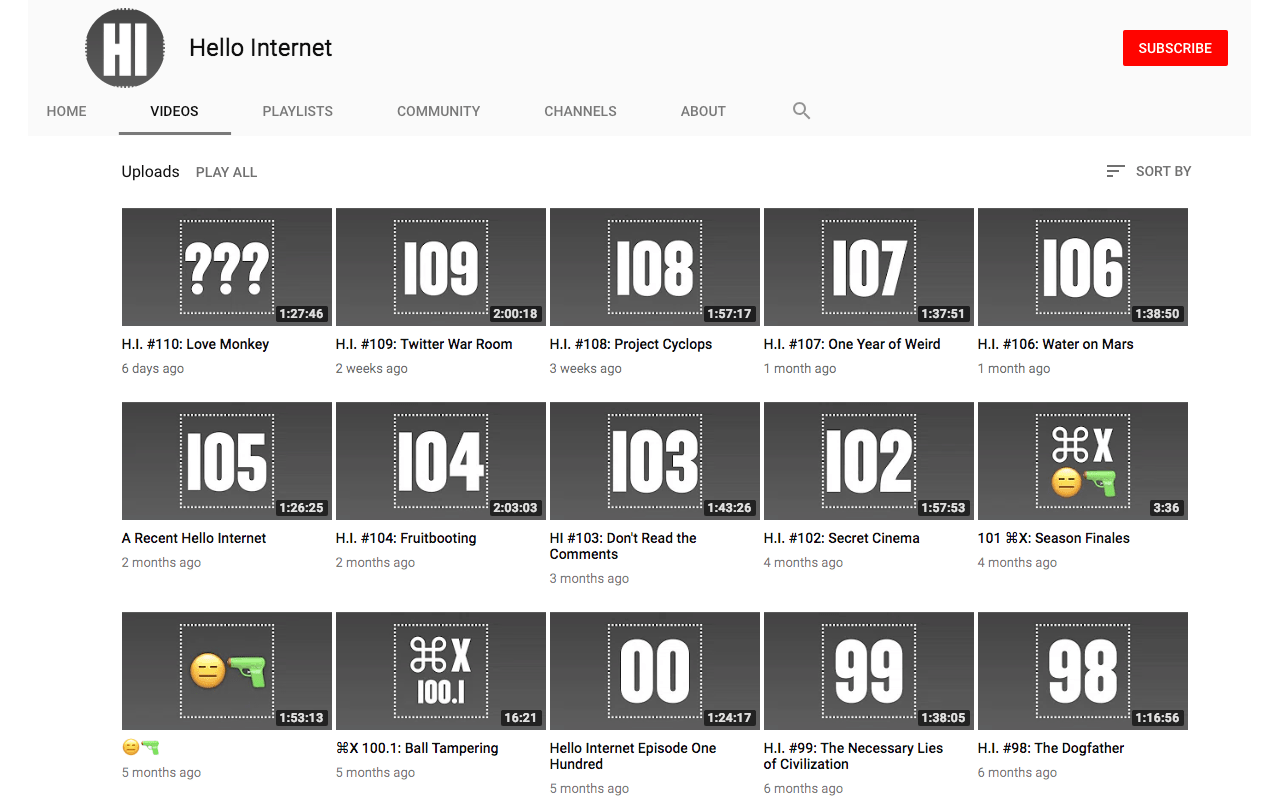1280x800 pixels.
Task: Open the 98 video thumbnail
Action: coord(1083,671)
